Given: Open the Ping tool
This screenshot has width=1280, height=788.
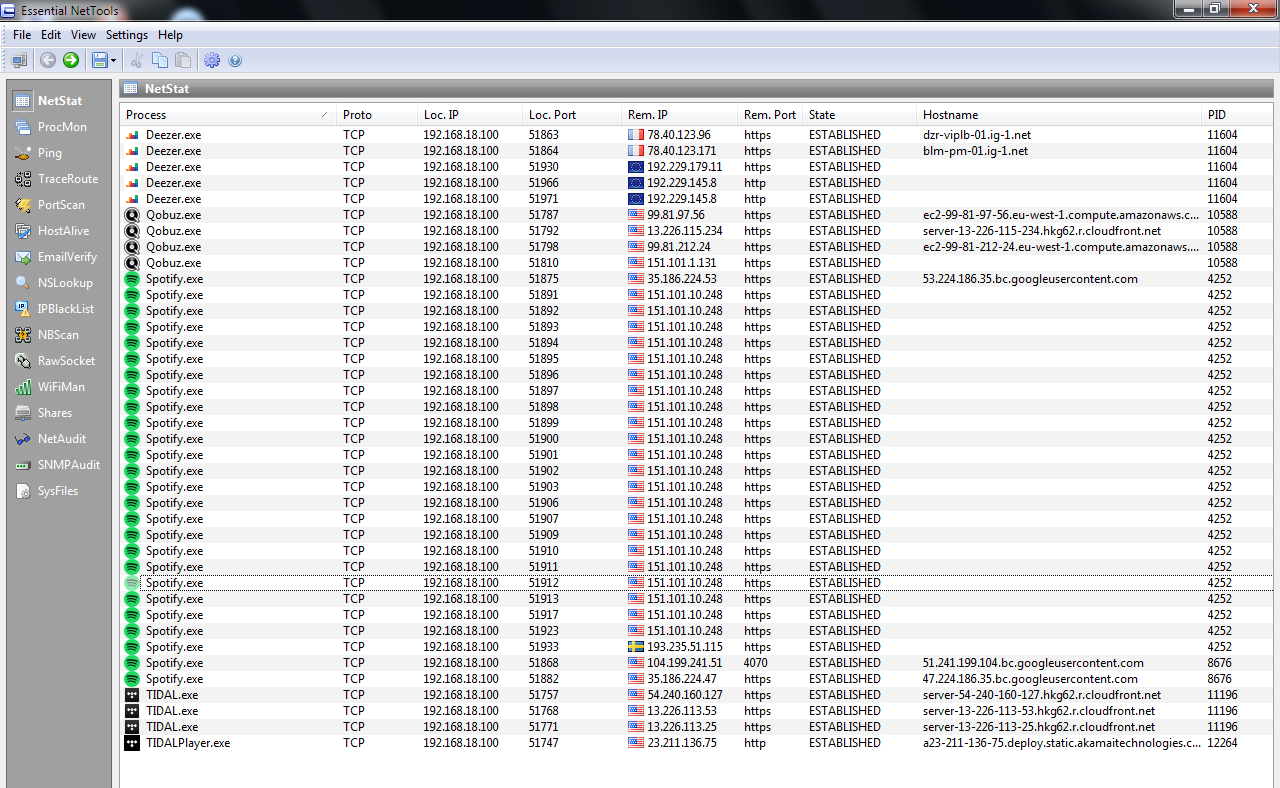Looking at the screenshot, I should coord(38,153).
